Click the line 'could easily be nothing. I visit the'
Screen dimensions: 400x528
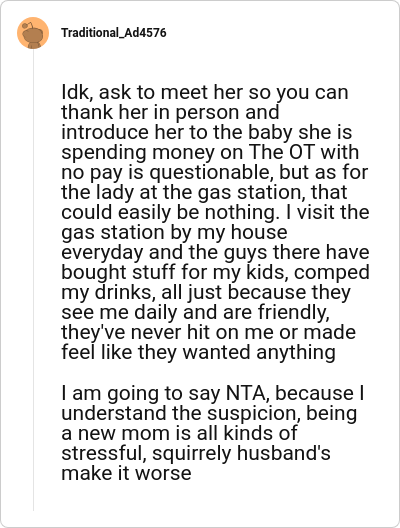(x=215, y=212)
